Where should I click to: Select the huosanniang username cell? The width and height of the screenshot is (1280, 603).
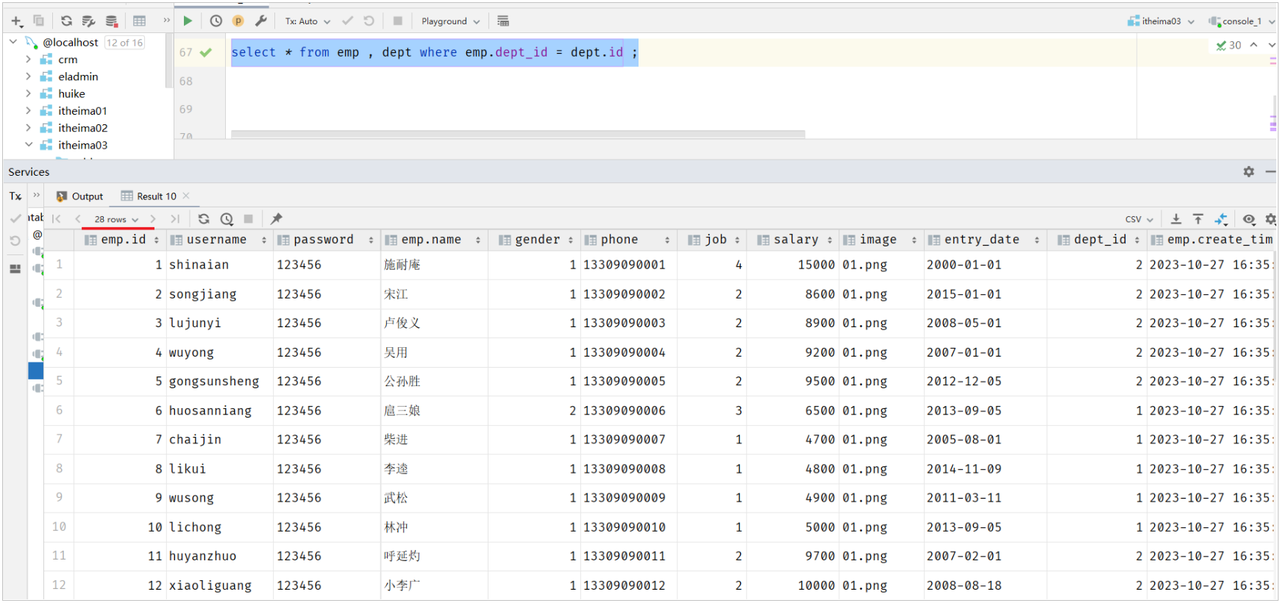(x=220, y=410)
